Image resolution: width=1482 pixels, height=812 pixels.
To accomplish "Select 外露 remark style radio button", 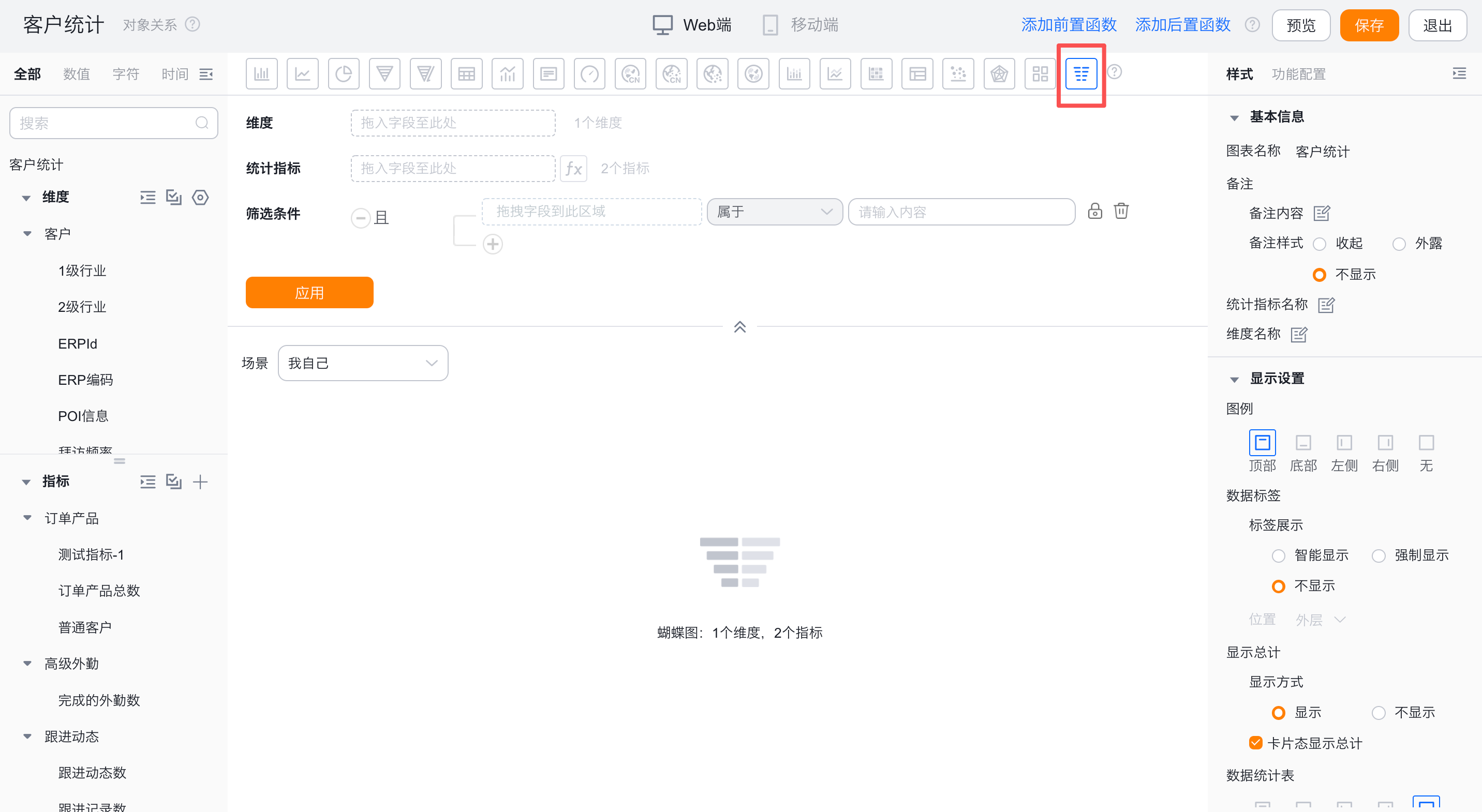I will 1399,244.
